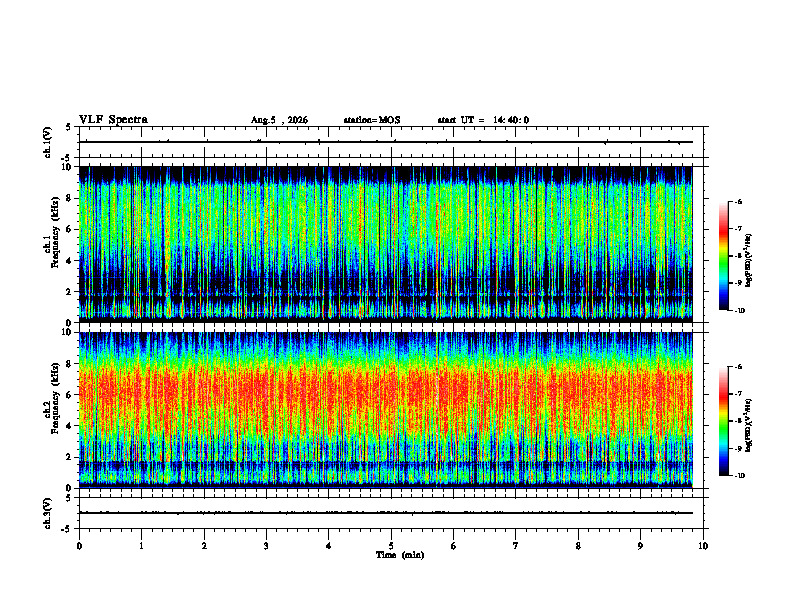Click the ch.1 color bar's log(PSD) unit label

(x=749, y=260)
